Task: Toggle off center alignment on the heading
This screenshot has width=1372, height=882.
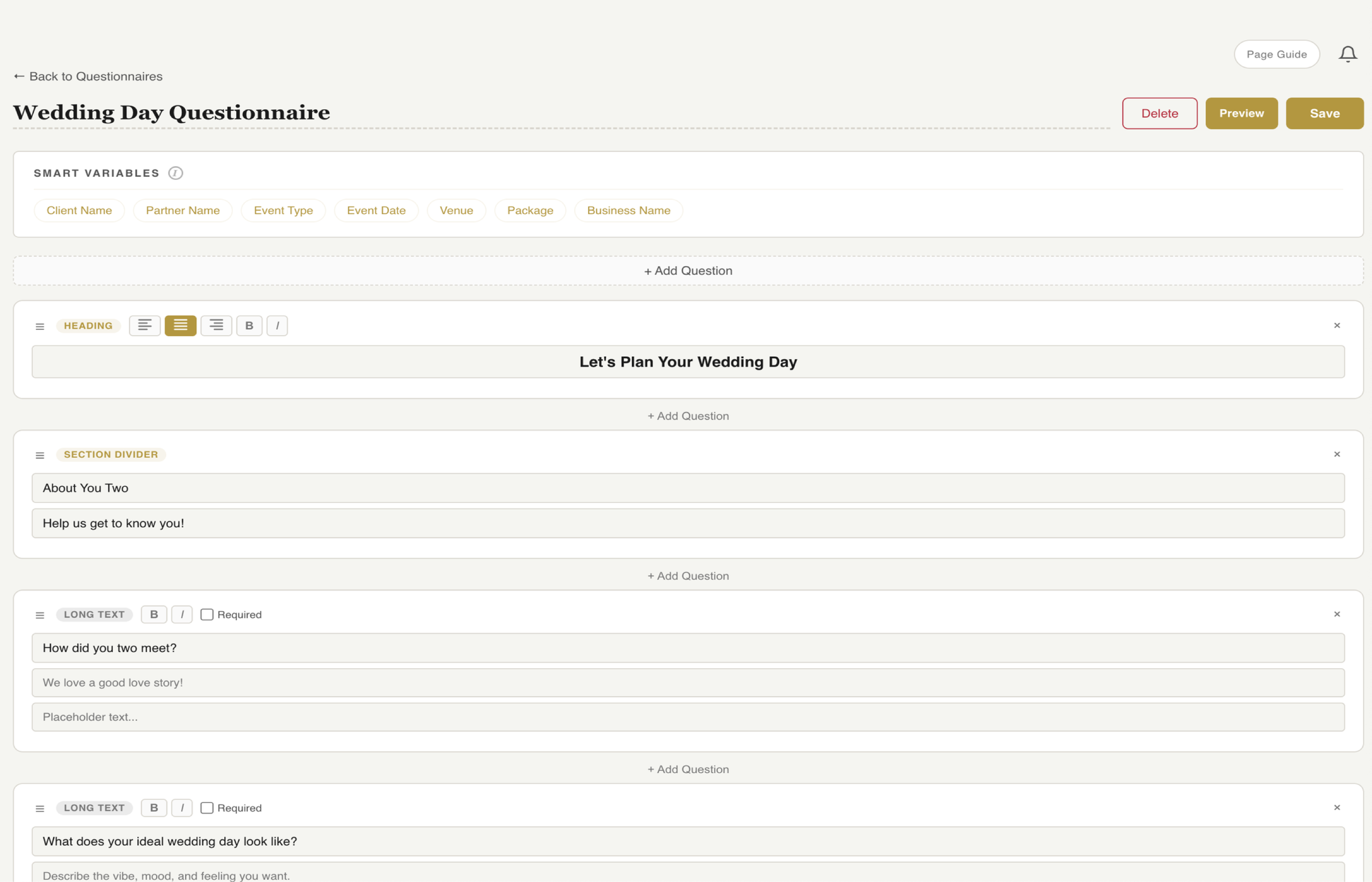Action: tap(180, 325)
